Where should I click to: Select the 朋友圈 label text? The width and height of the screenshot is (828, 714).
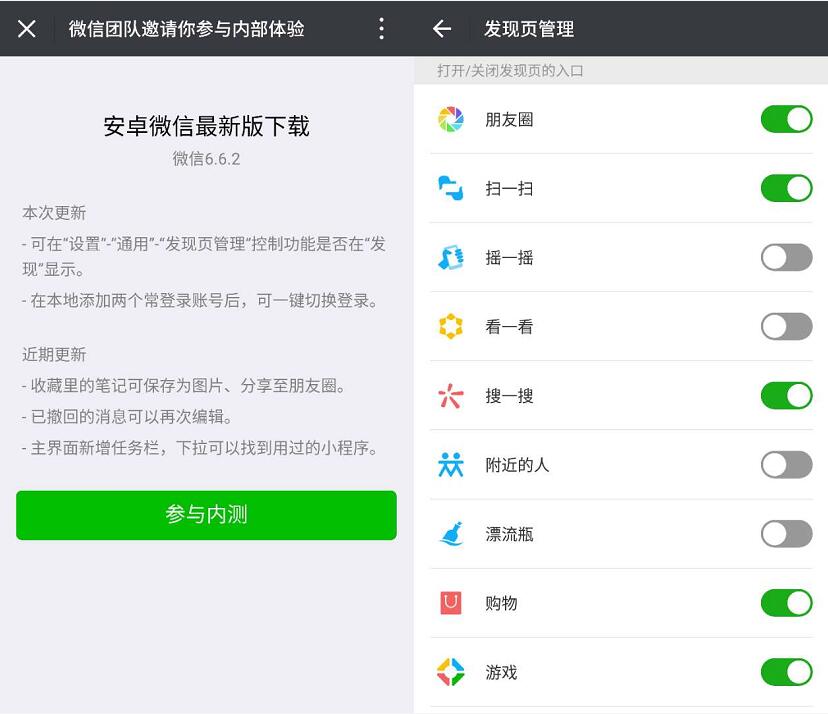point(509,119)
